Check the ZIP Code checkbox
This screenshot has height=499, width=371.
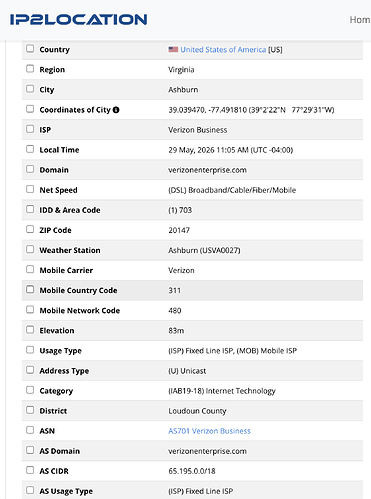tap(30, 229)
